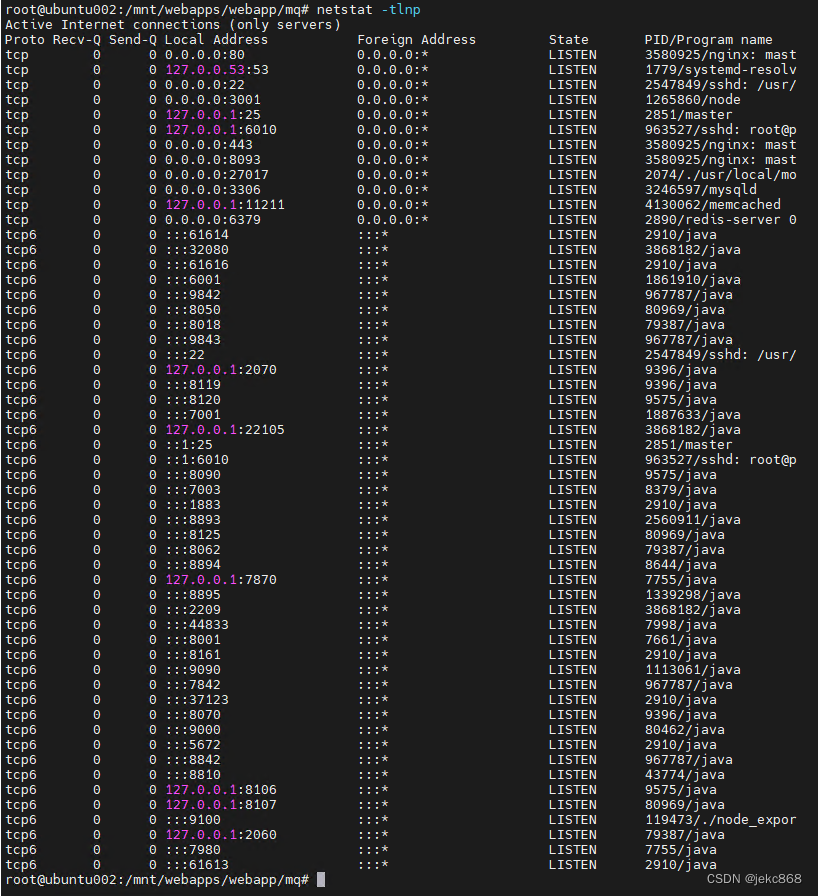Viewport: 818px width, 896px height.
Task: Click the program name 1861910/java
Action: point(693,279)
